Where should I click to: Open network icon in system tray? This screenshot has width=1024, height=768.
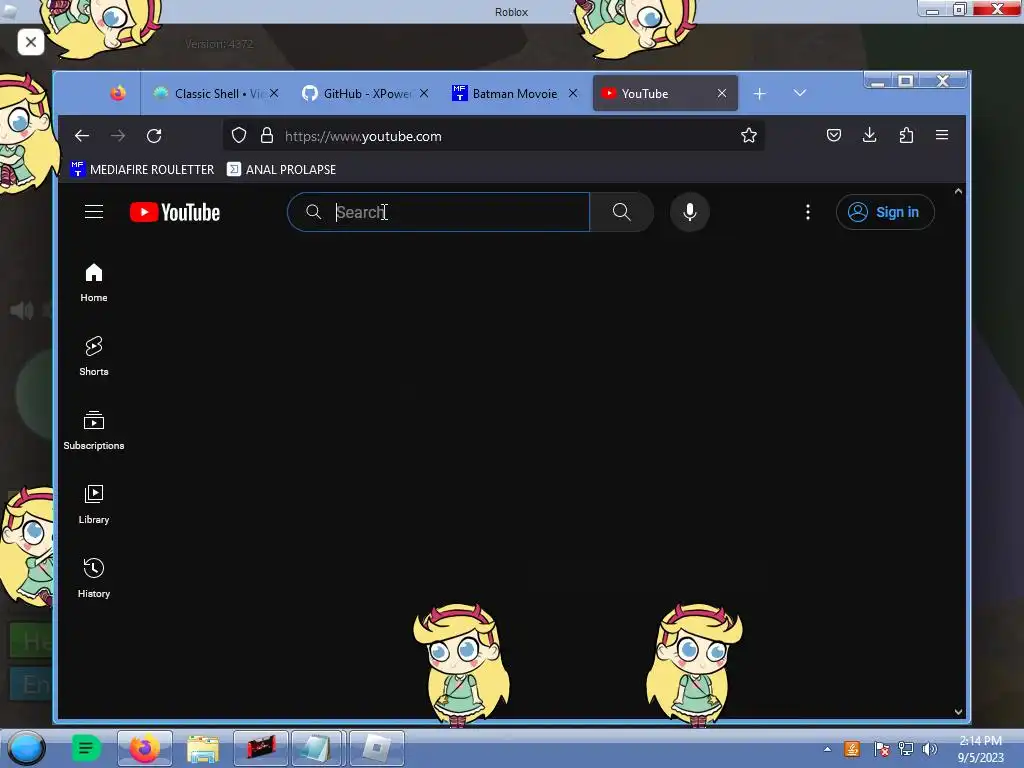(906, 749)
